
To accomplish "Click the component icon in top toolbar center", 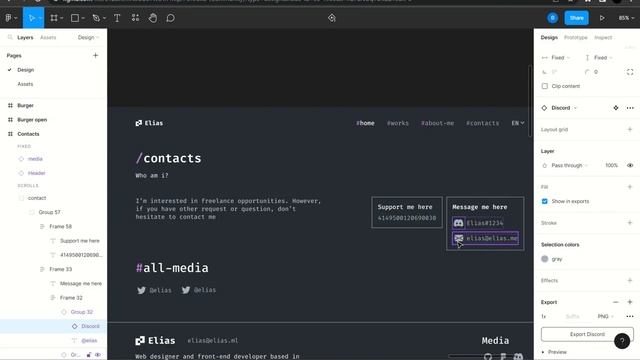I will coord(331,18).
